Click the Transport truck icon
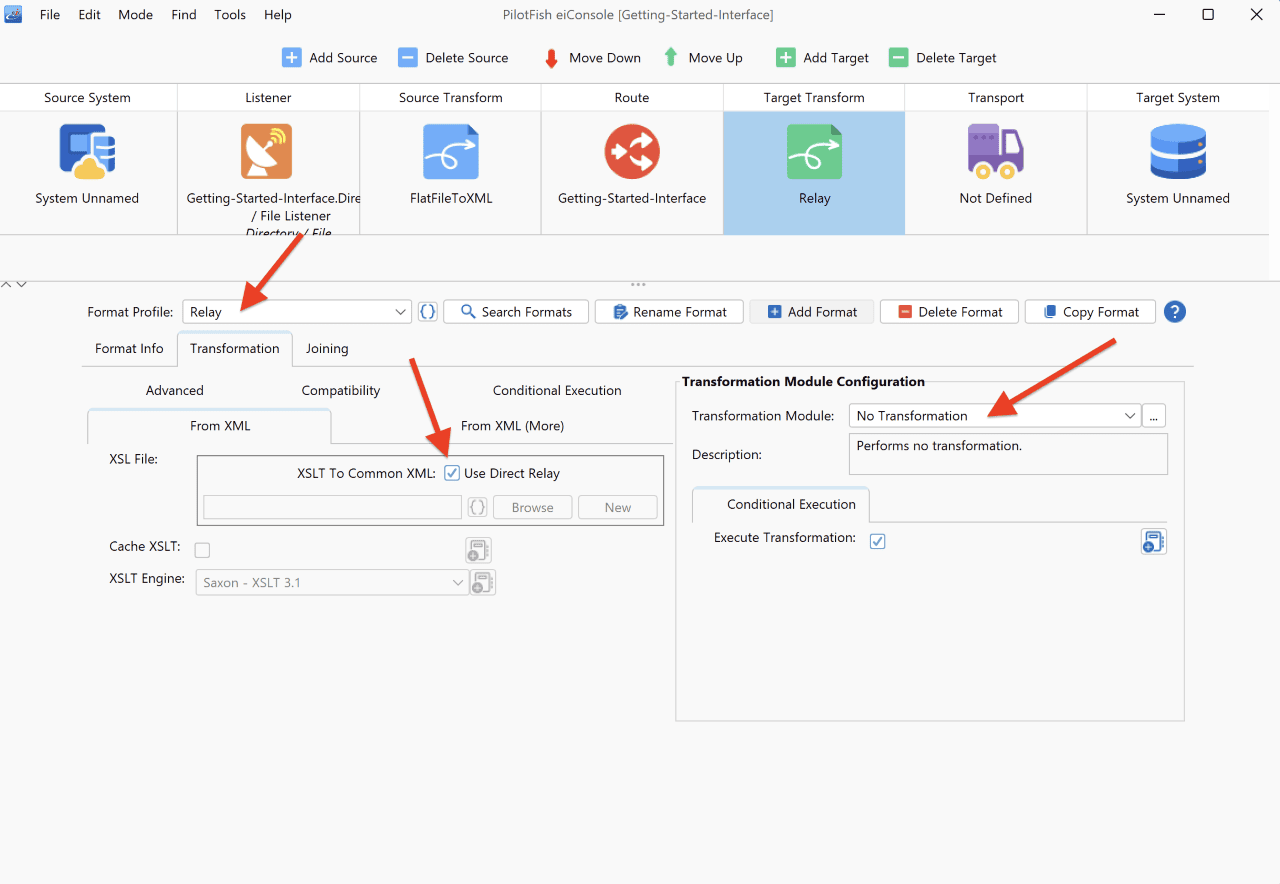Image resolution: width=1280 pixels, height=884 pixels. [995, 152]
